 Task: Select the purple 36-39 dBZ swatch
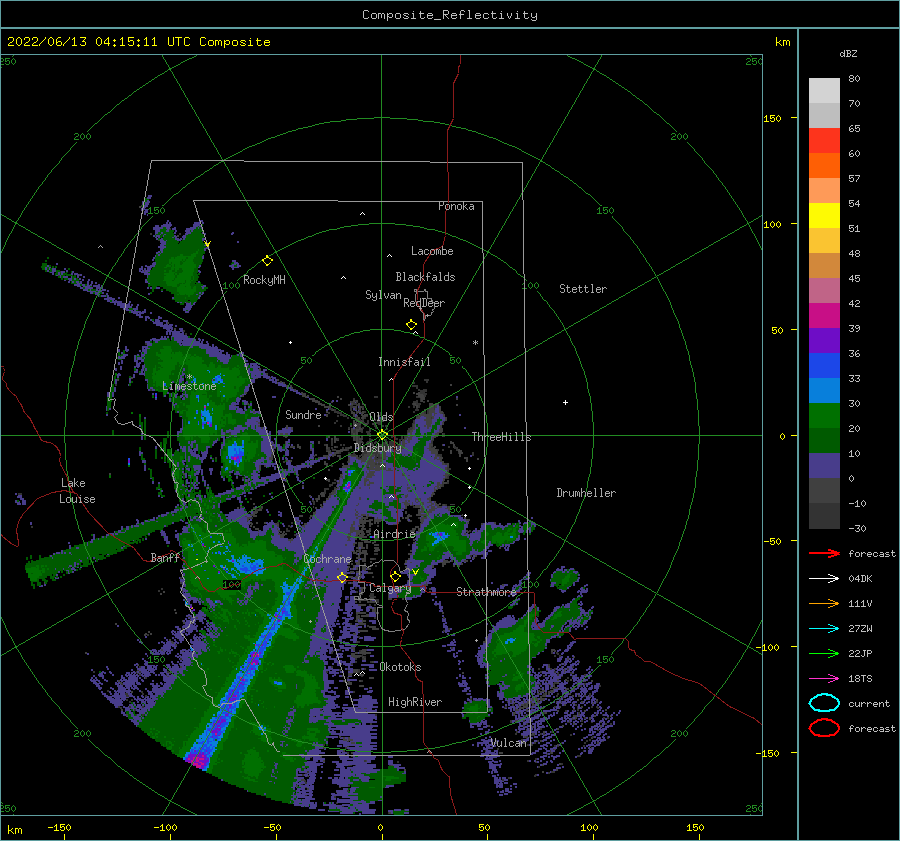click(824, 340)
